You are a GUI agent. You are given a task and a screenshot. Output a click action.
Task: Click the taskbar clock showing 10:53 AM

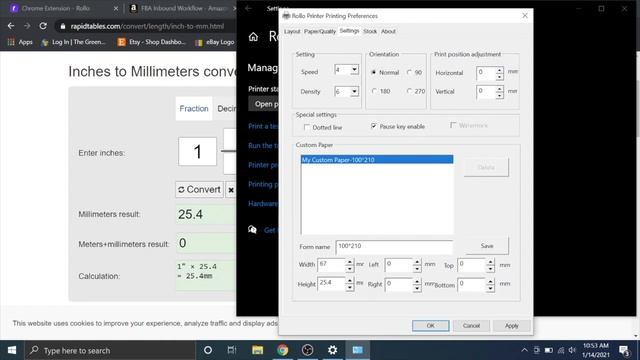[x=596, y=350]
